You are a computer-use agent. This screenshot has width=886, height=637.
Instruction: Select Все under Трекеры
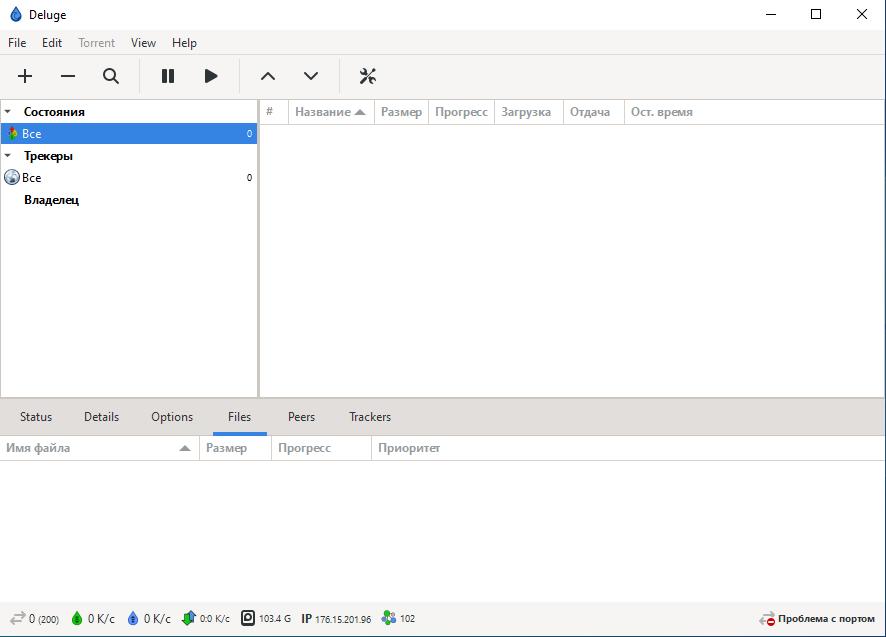pos(32,178)
